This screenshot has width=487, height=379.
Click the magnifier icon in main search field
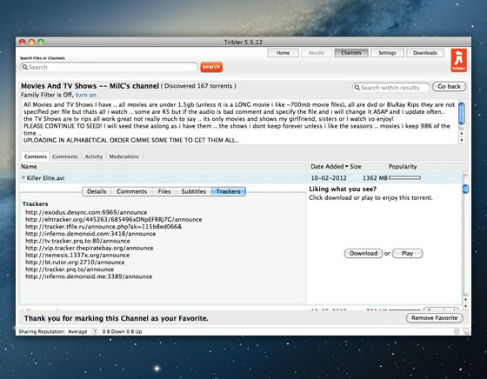25,67
